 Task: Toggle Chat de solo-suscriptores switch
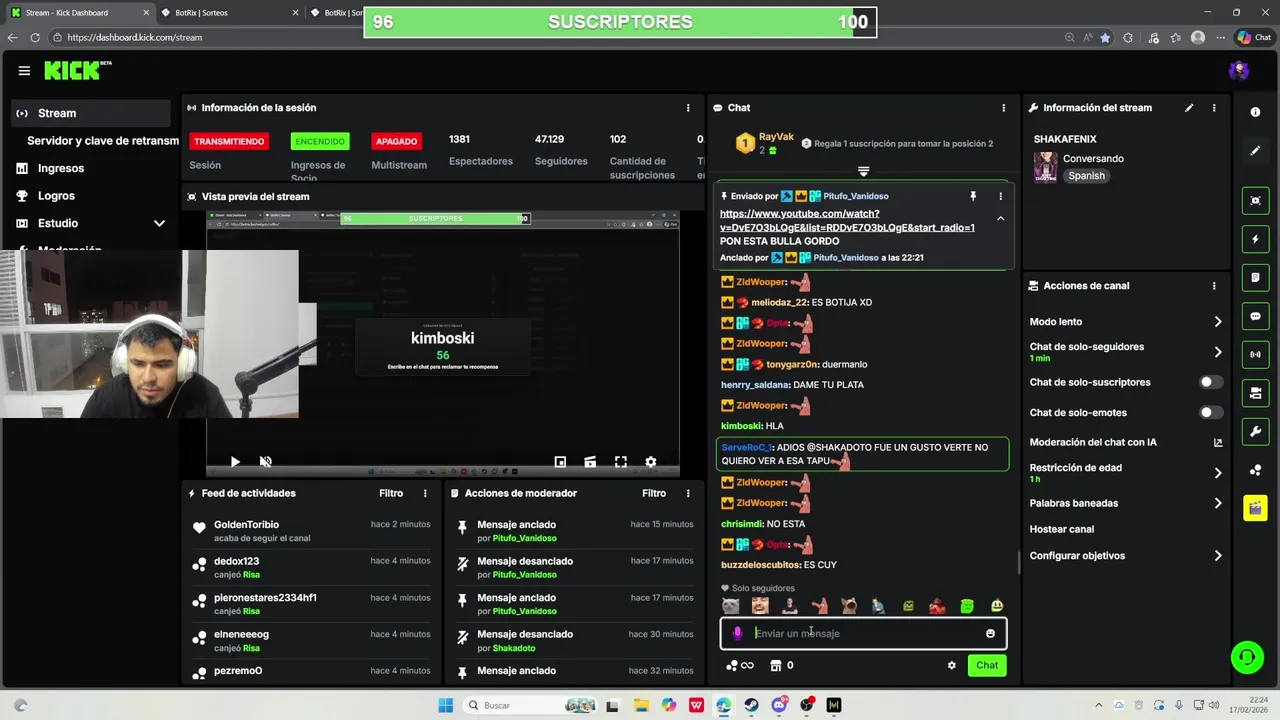click(1211, 383)
